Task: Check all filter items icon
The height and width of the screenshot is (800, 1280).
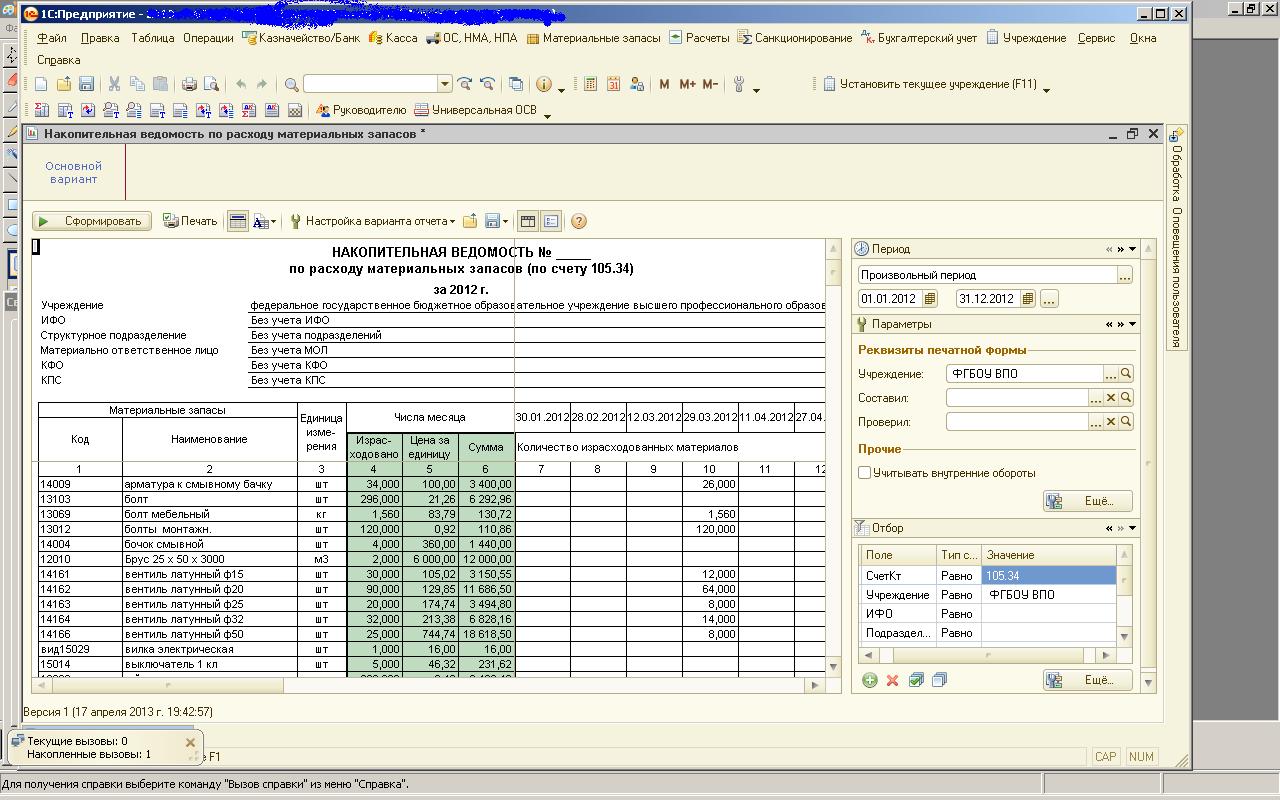Action: (916, 680)
